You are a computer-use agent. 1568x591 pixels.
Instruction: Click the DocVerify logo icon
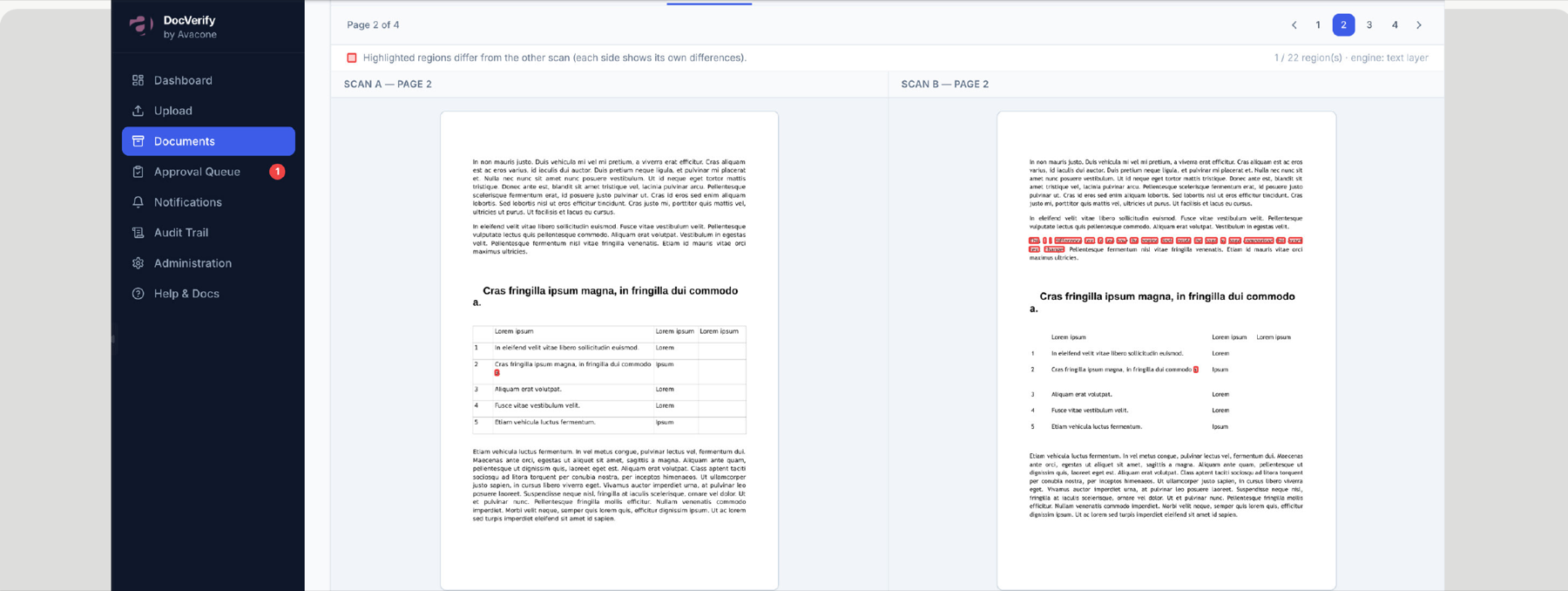[x=140, y=25]
